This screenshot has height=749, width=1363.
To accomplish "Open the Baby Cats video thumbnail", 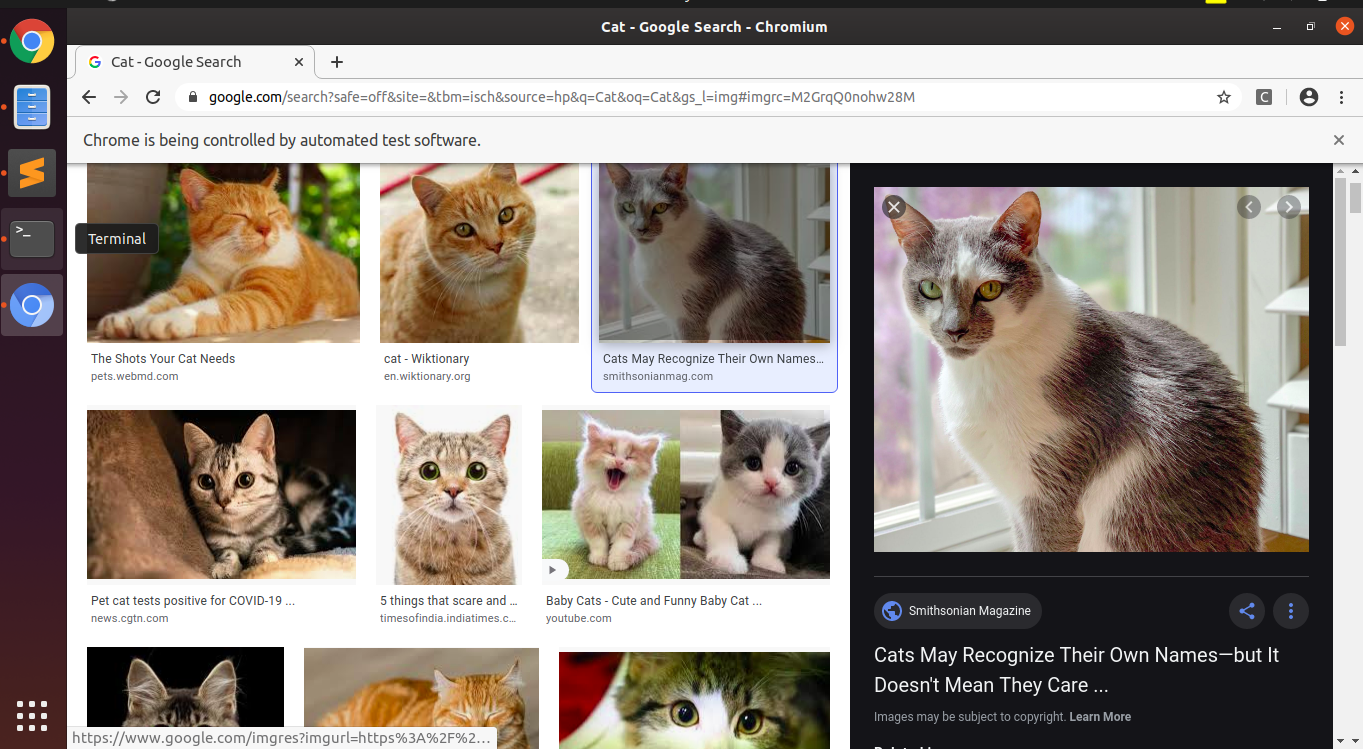I will [686, 495].
